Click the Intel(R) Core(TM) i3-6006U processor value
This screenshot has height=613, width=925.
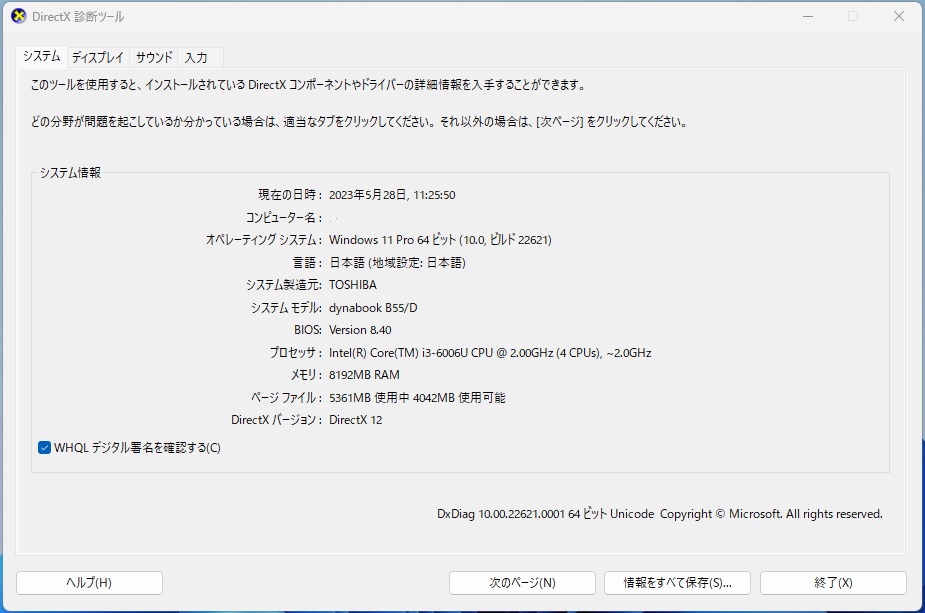coord(490,353)
